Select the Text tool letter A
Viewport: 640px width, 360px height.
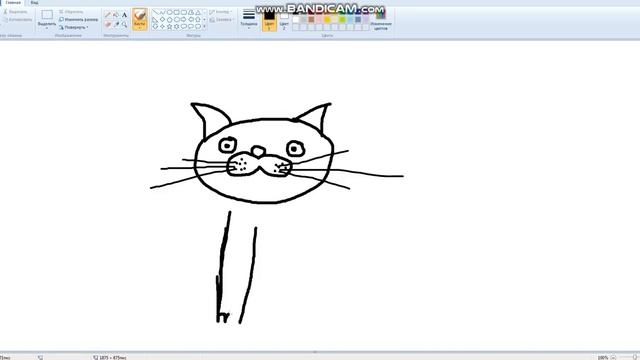coord(124,15)
